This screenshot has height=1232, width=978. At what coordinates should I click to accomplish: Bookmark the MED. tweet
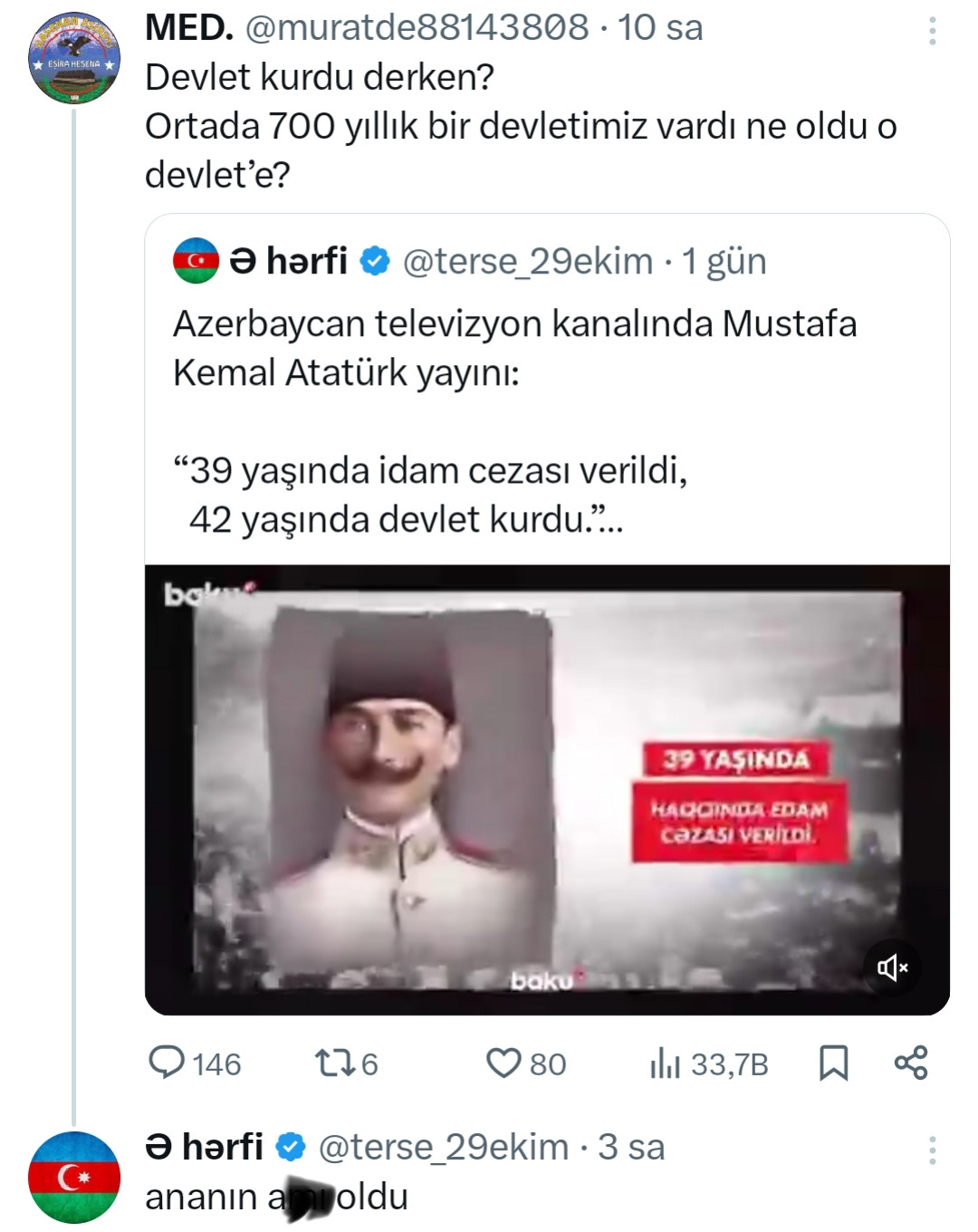[833, 1063]
